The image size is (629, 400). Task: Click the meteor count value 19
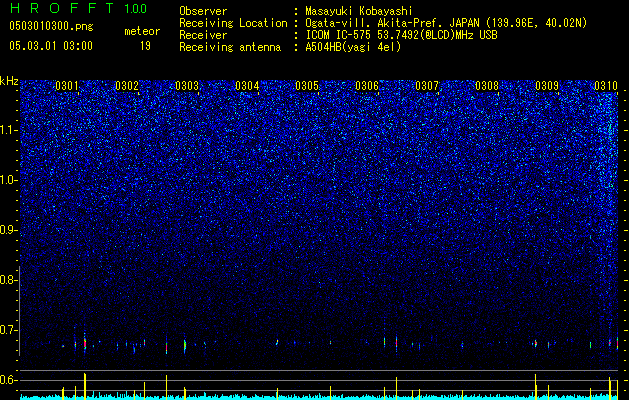[145, 46]
